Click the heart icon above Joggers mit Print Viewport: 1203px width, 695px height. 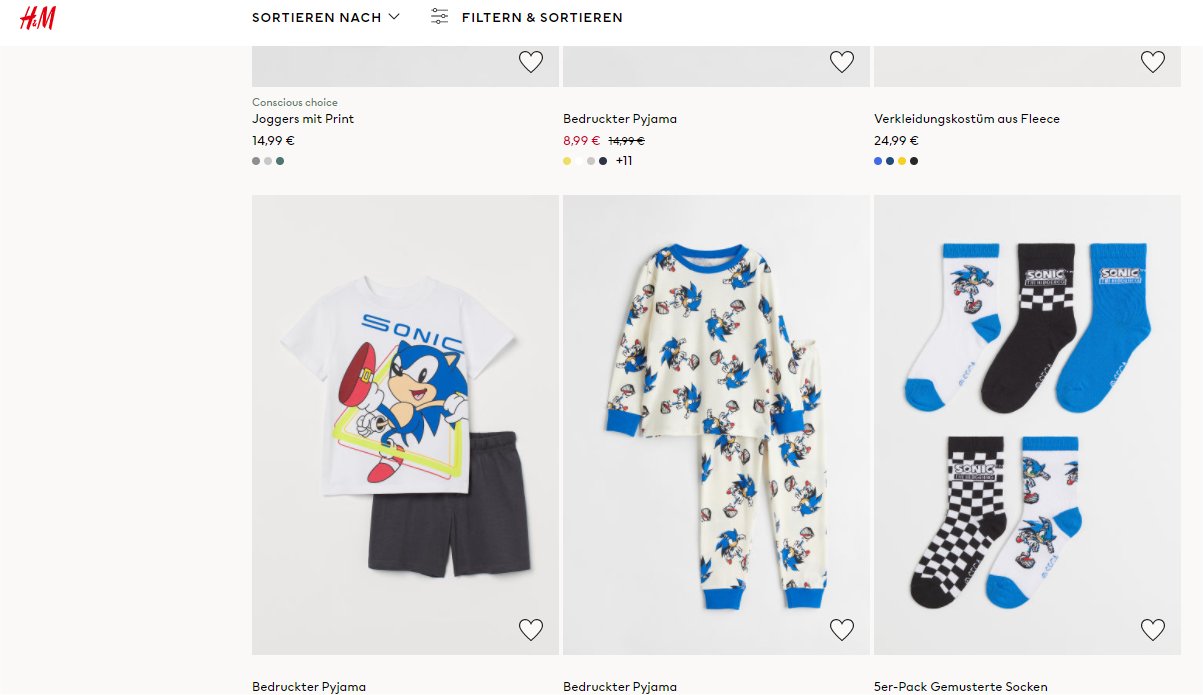(x=531, y=62)
